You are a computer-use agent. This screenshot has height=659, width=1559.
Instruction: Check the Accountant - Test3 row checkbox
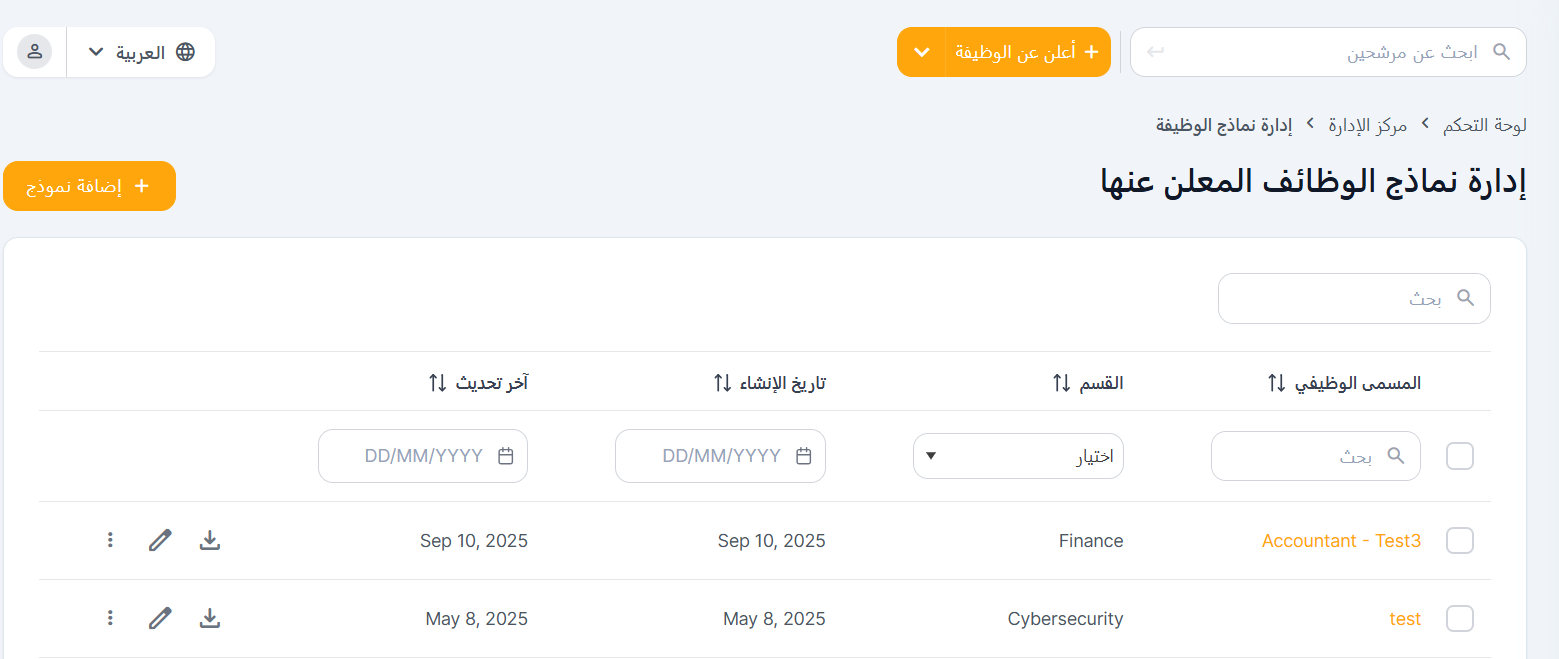point(1460,541)
